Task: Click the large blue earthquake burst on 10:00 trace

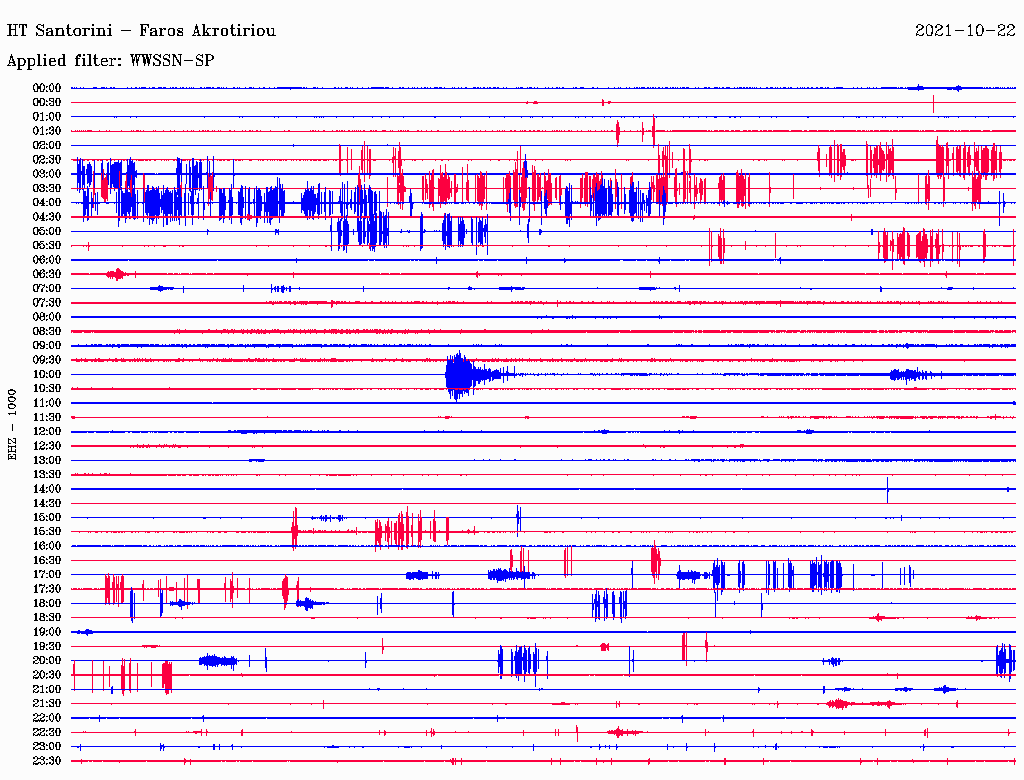Action: (x=459, y=375)
